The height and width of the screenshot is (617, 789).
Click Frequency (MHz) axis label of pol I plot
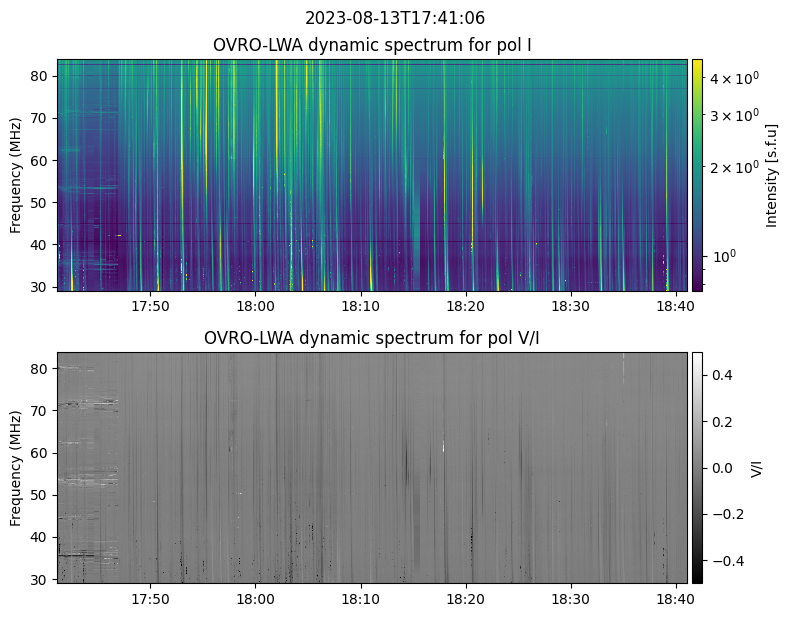(x=16, y=175)
